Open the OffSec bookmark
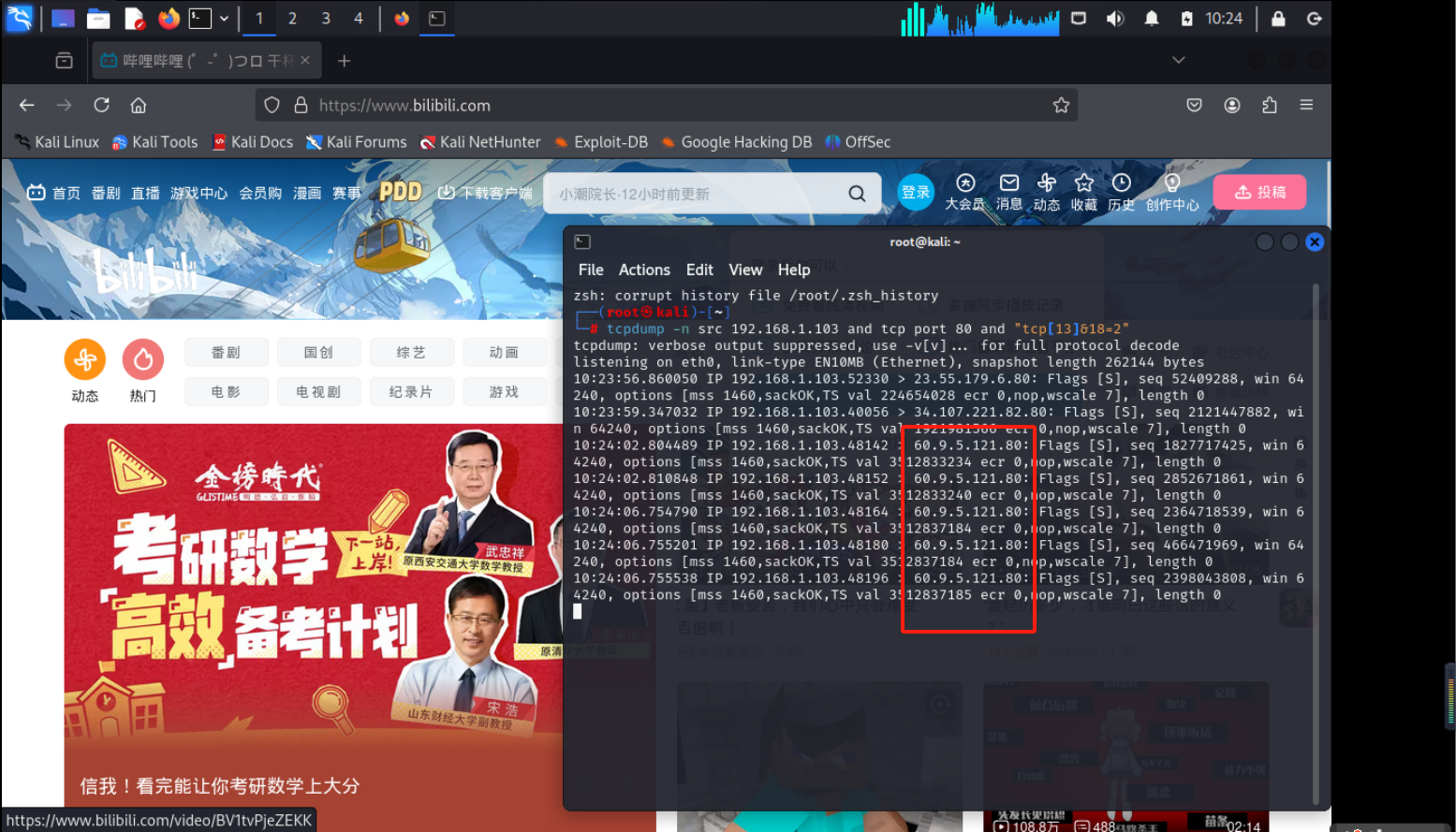The width and height of the screenshot is (1456, 832). pos(858,142)
